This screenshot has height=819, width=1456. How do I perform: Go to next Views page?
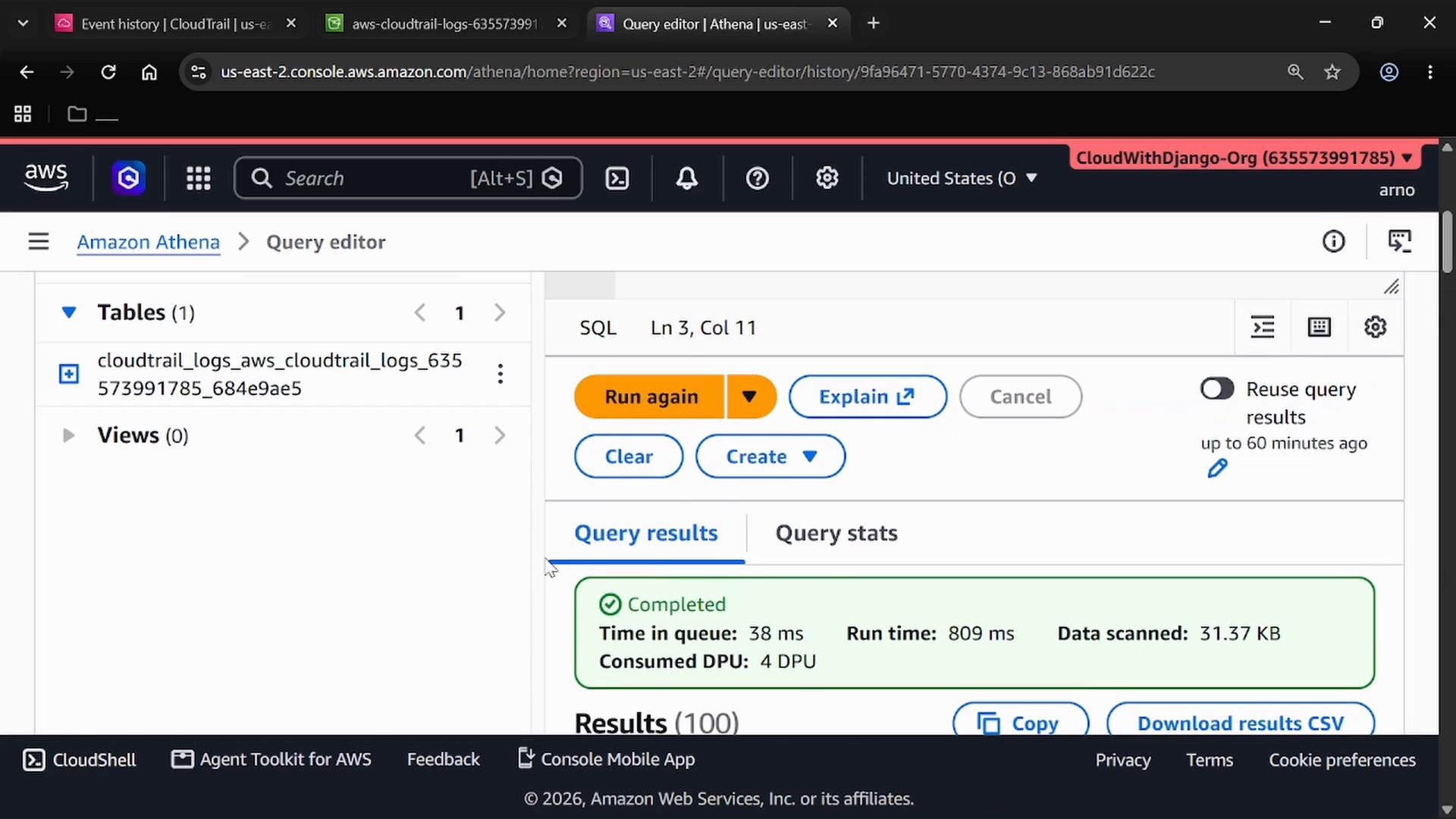point(500,435)
